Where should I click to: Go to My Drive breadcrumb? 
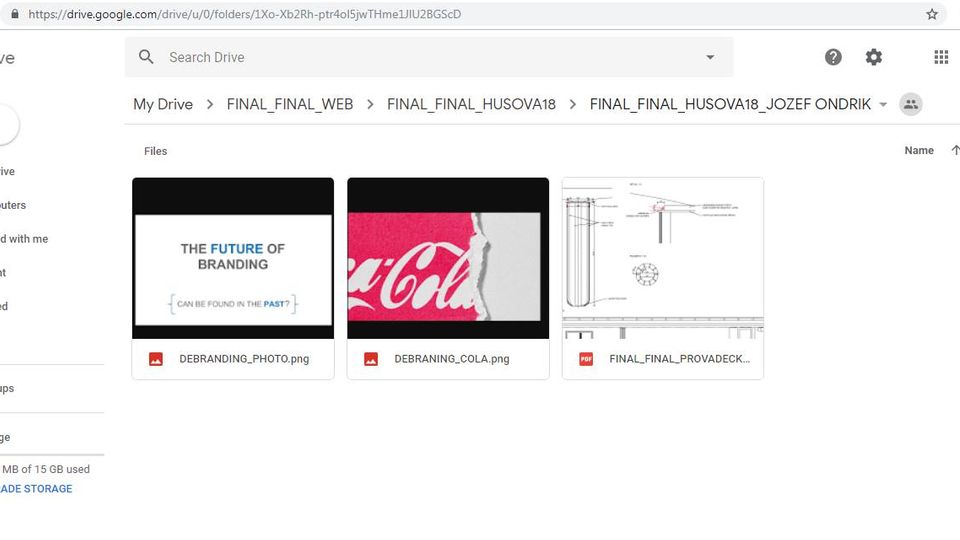point(163,104)
